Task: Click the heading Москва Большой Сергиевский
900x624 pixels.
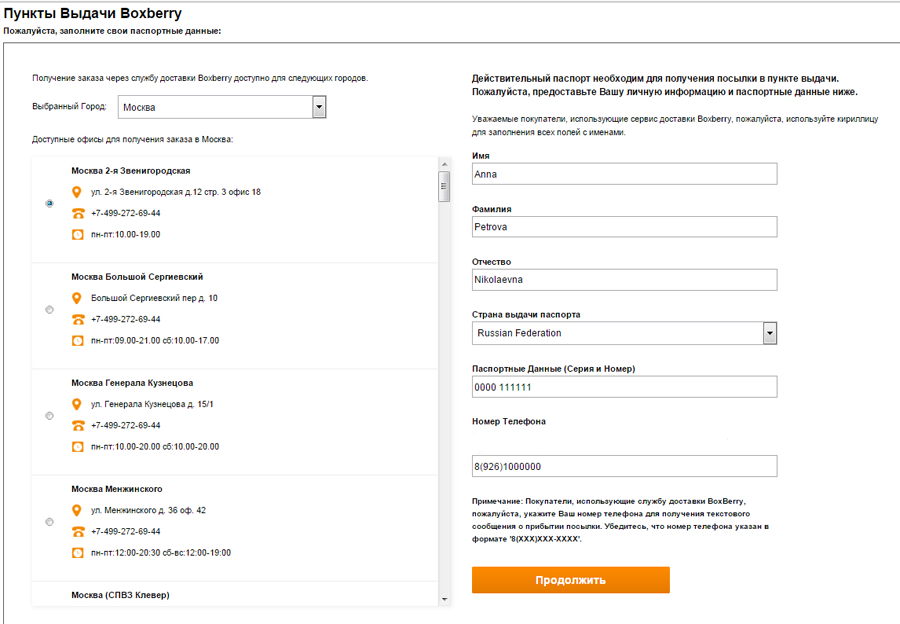Action: point(137,277)
